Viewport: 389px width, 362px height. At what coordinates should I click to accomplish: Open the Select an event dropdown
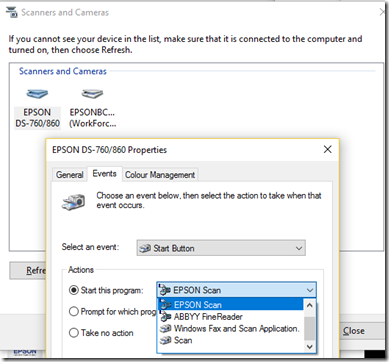click(221, 248)
